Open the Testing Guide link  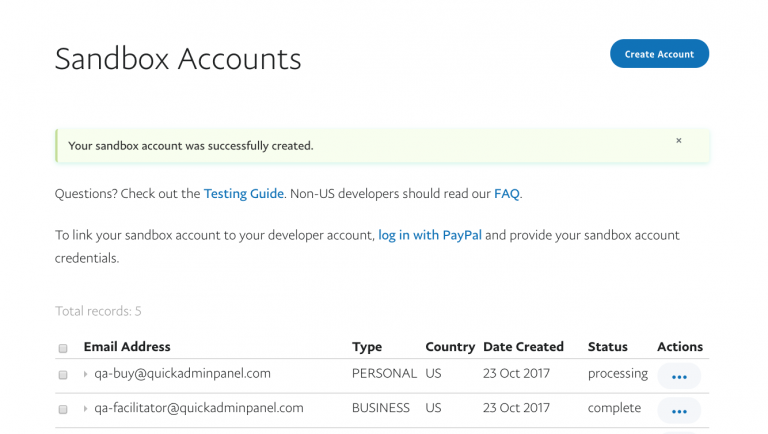244,193
